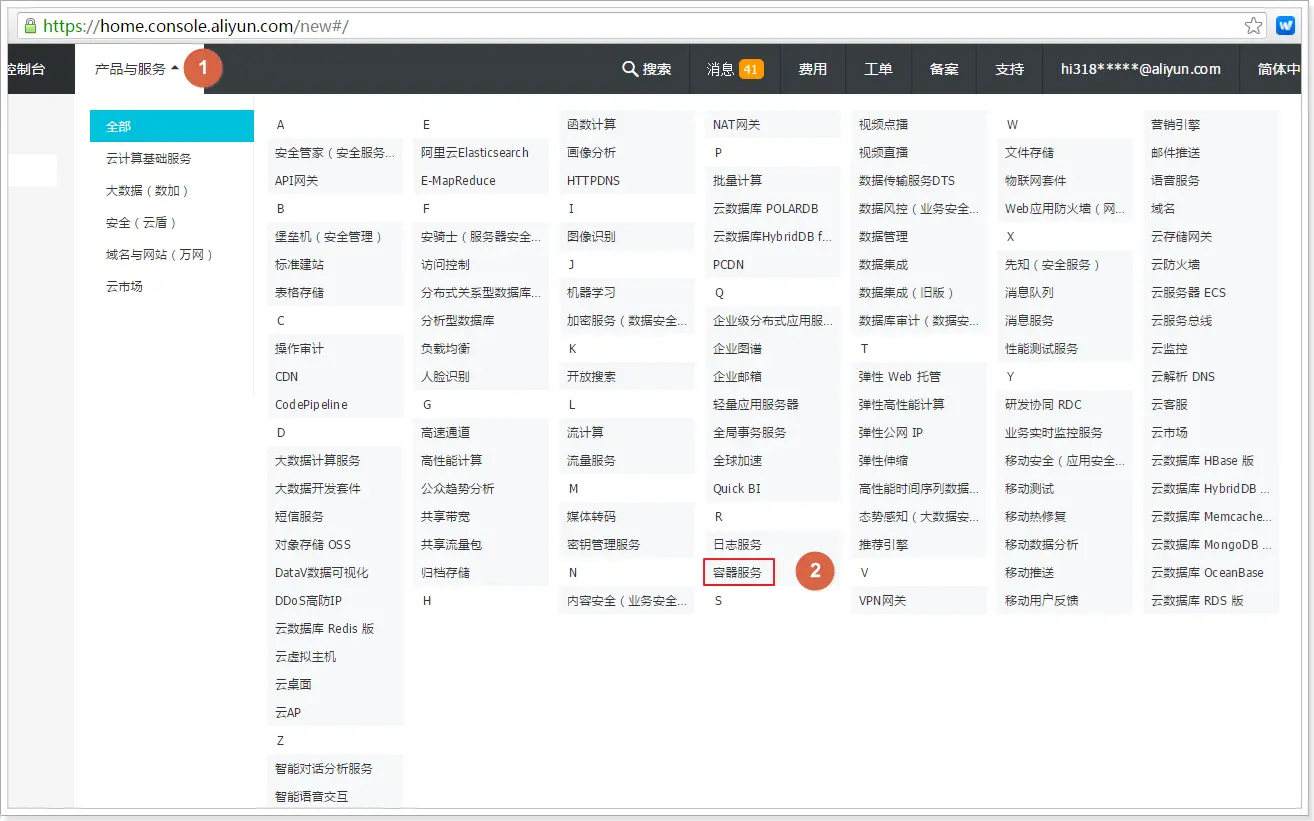The height and width of the screenshot is (821, 1314).
Task: Click the bookmark star icon in address bar
Action: (1253, 26)
